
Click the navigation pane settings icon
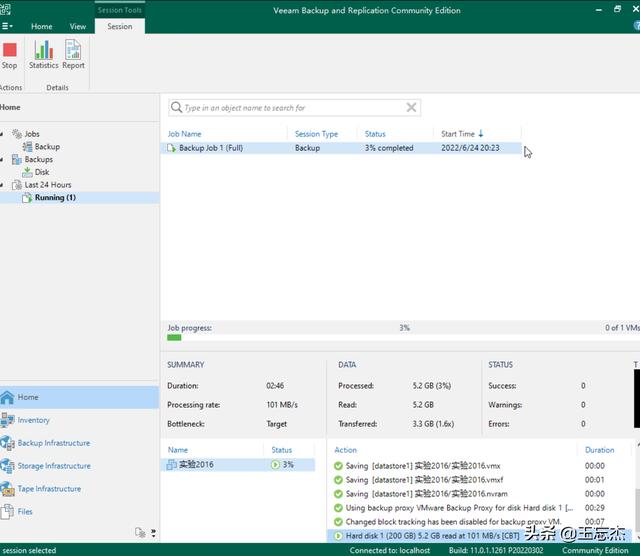(x=140, y=532)
